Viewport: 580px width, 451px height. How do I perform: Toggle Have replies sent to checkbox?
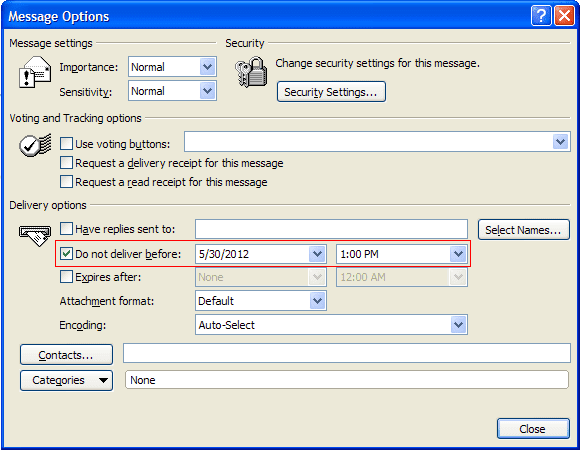click(66, 229)
